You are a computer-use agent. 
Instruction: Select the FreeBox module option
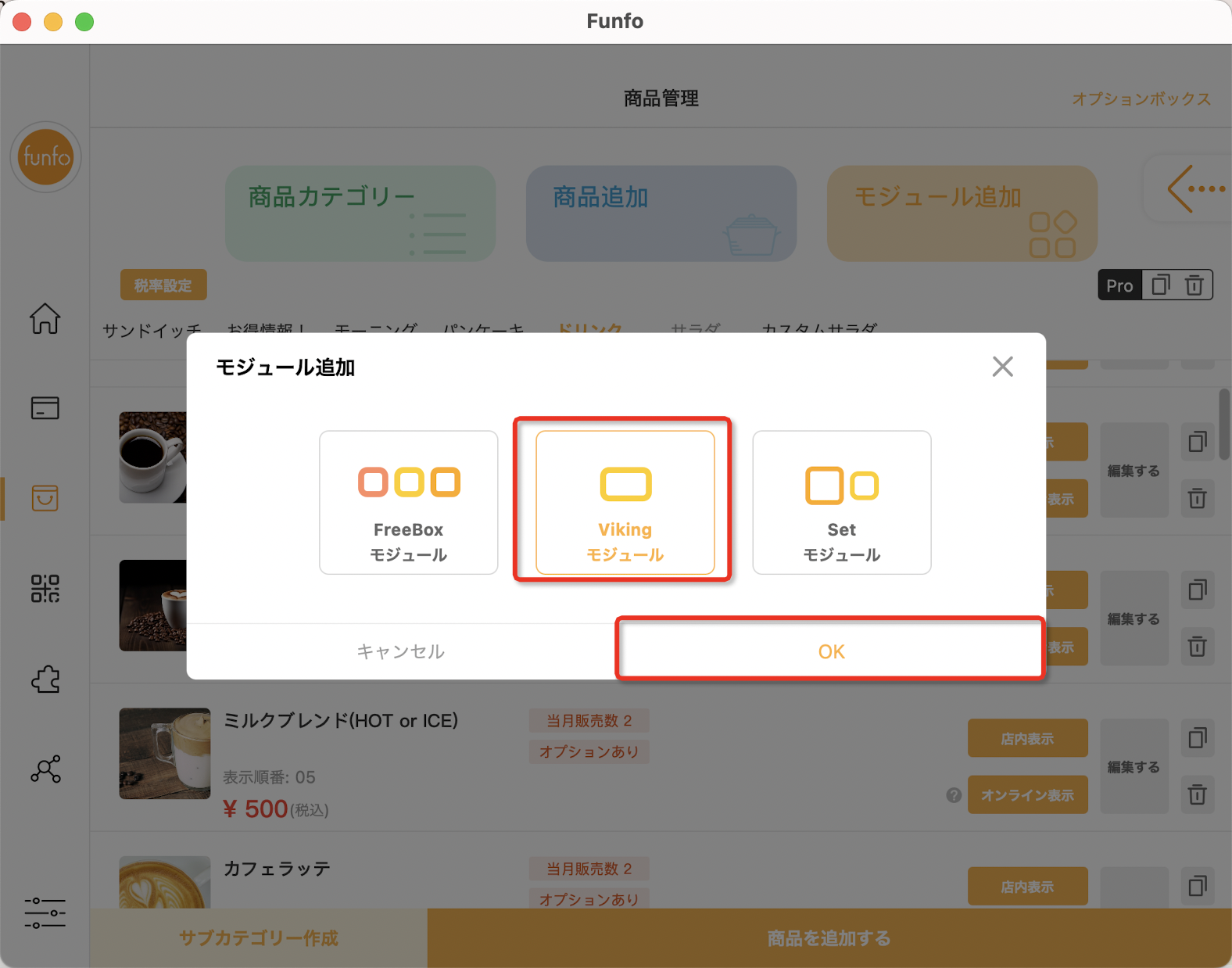pos(408,502)
